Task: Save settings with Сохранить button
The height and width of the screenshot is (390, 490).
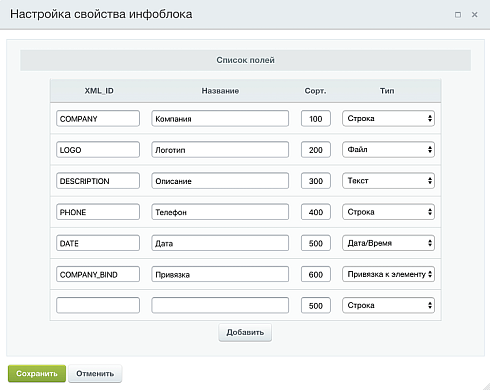Action: (37, 373)
